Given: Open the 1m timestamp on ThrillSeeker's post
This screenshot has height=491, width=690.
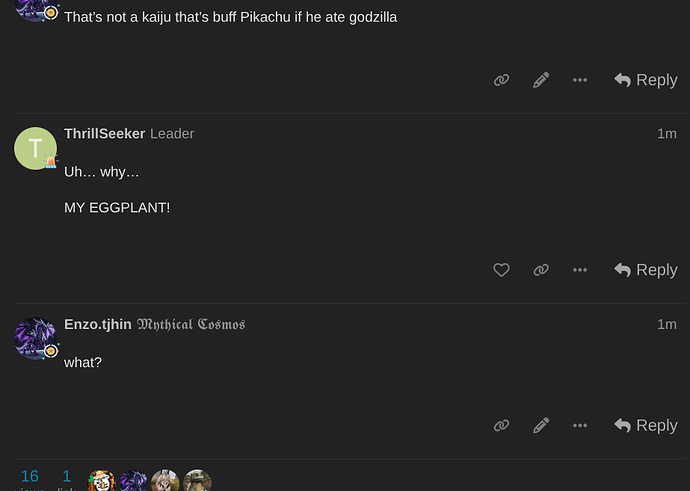Looking at the screenshot, I should 667,134.
